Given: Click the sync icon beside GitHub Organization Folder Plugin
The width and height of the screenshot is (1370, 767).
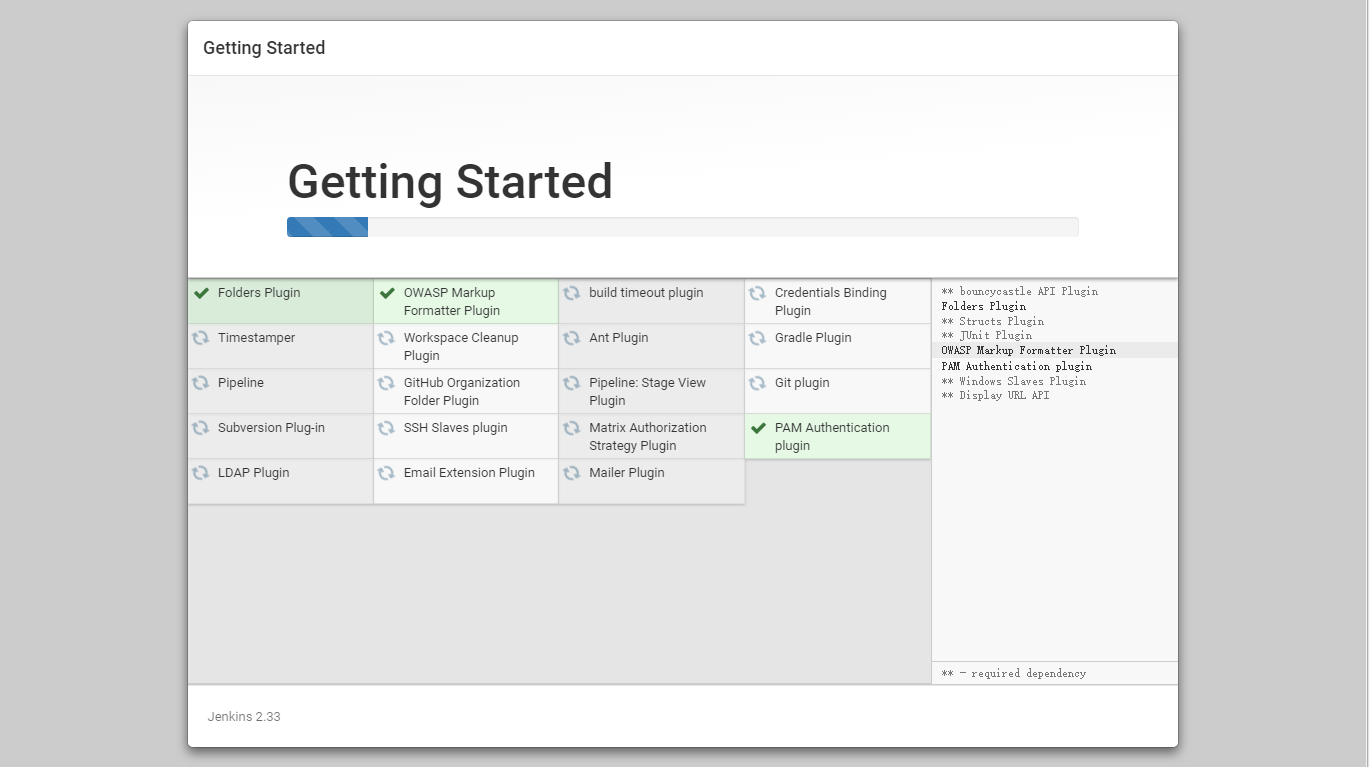Looking at the screenshot, I should coord(387,383).
